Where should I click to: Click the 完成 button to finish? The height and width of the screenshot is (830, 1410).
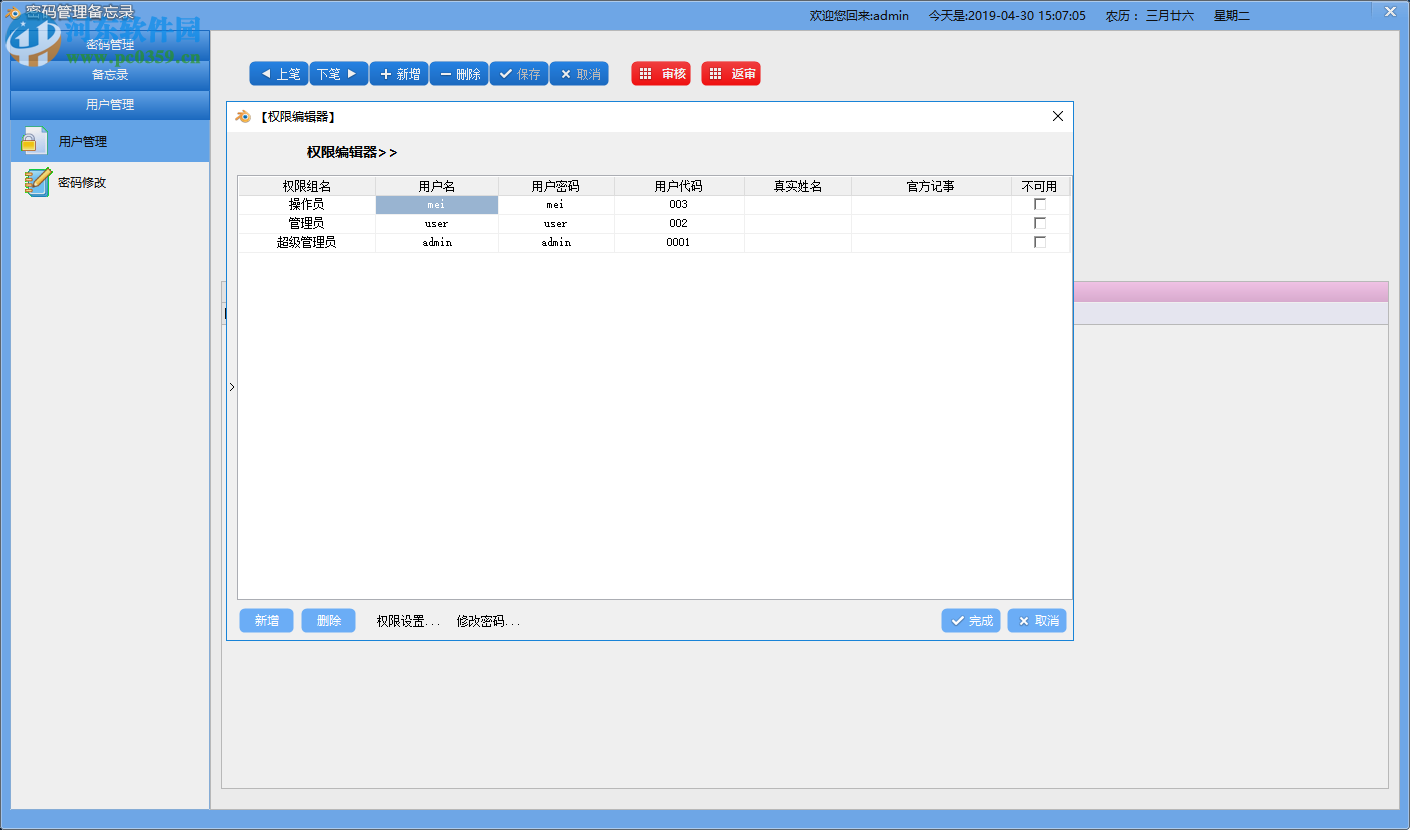(970, 620)
